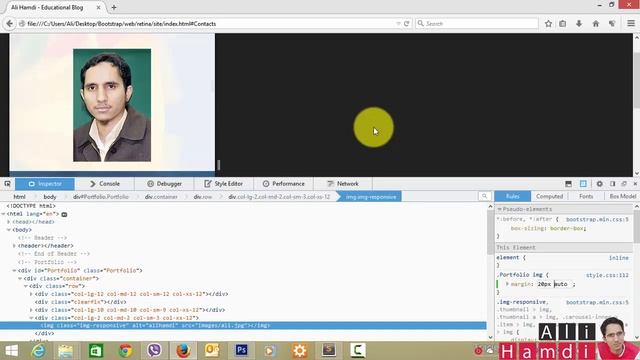Click the portrait photo on the page
The height and width of the screenshot is (360, 640).
[x=112, y=105]
